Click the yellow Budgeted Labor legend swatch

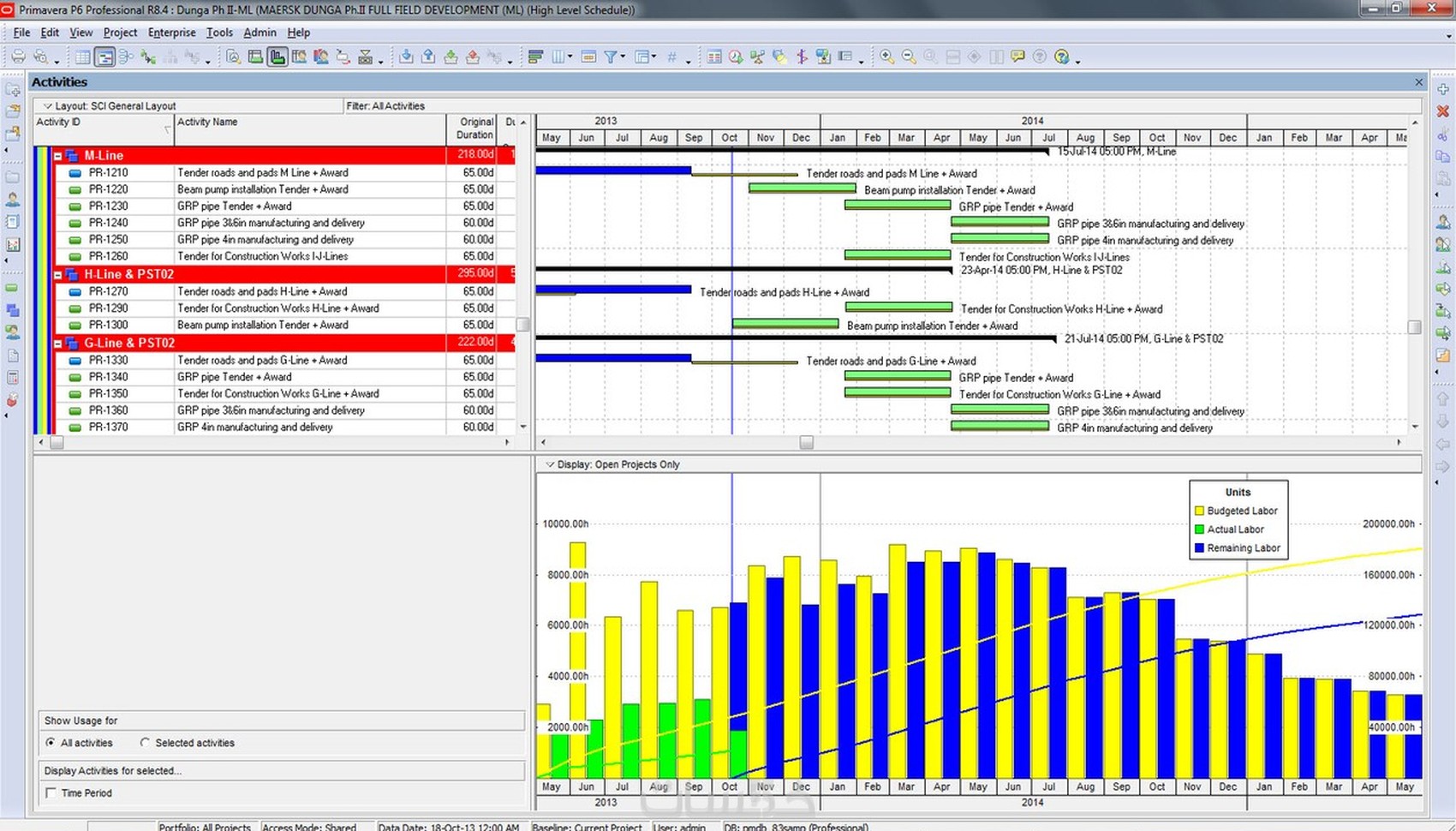point(1199,511)
